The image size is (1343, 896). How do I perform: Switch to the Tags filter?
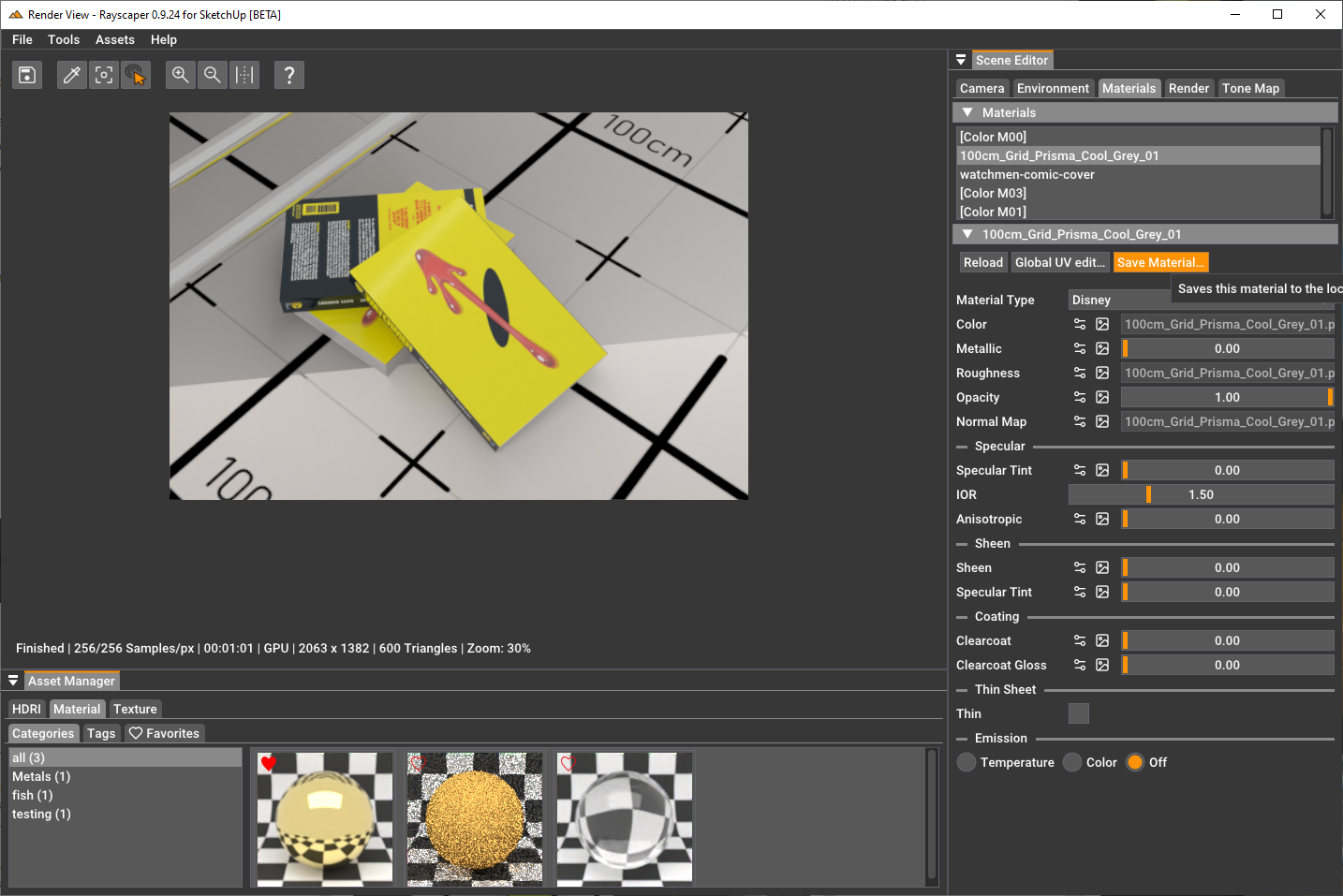point(101,733)
